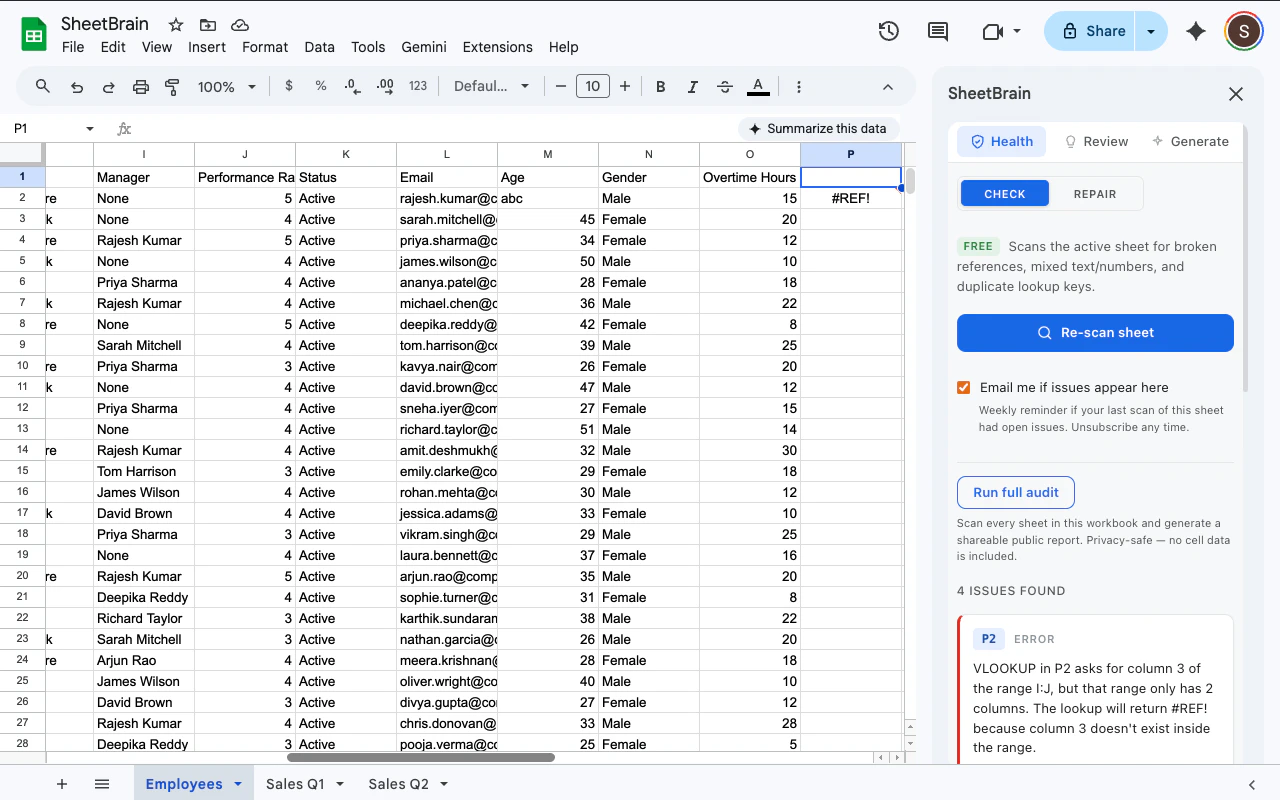Select the CHECK toggle option

pos(1005,194)
